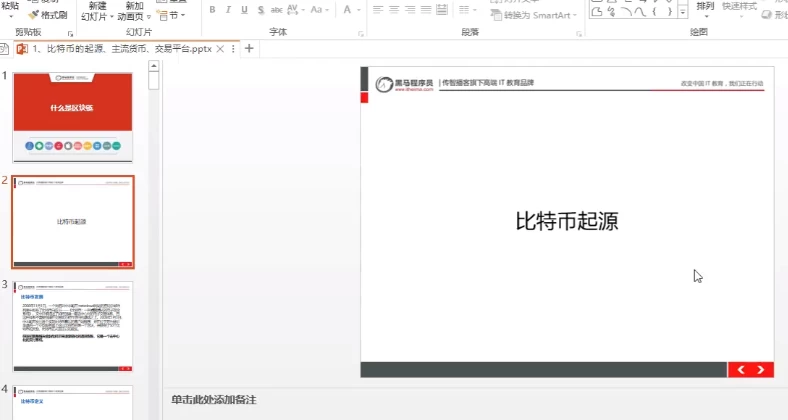This screenshot has width=788, height=420.
Task: Open the character spacing AV dropdown
Action: coord(299,10)
